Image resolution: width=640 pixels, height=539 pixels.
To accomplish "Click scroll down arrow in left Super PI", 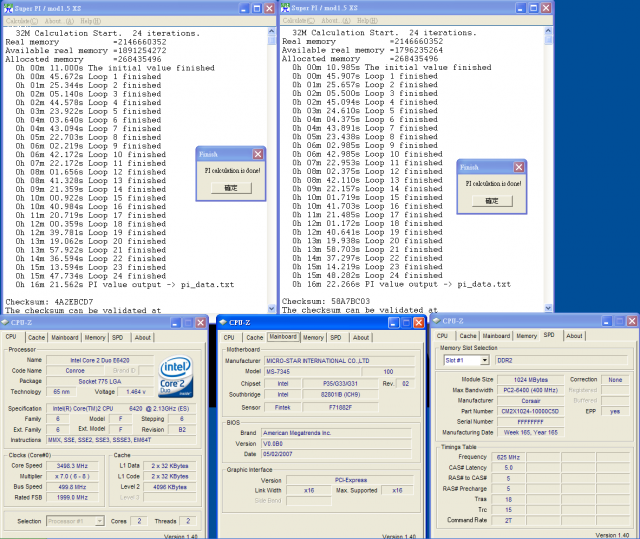I will [x=272, y=309].
